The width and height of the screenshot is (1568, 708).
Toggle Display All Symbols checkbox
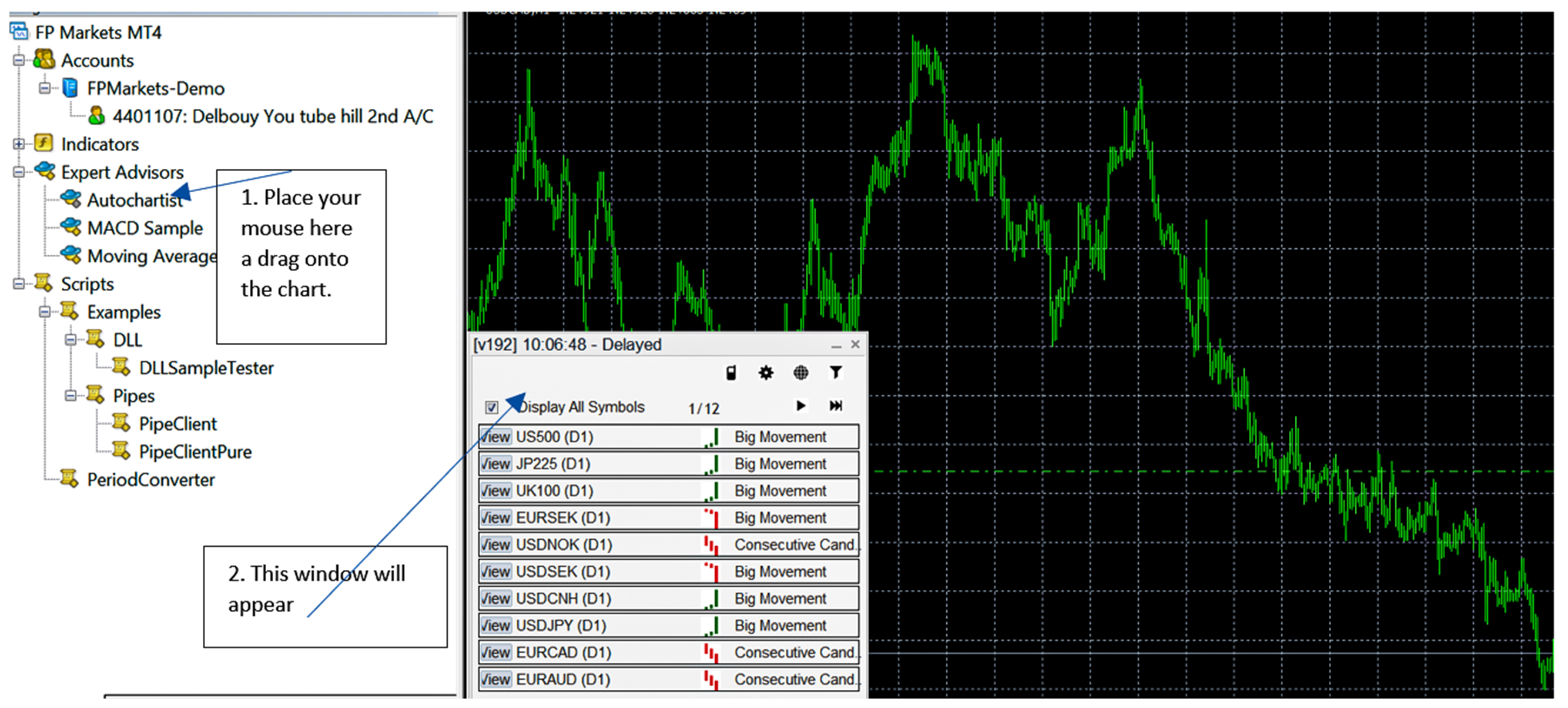(492, 407)
